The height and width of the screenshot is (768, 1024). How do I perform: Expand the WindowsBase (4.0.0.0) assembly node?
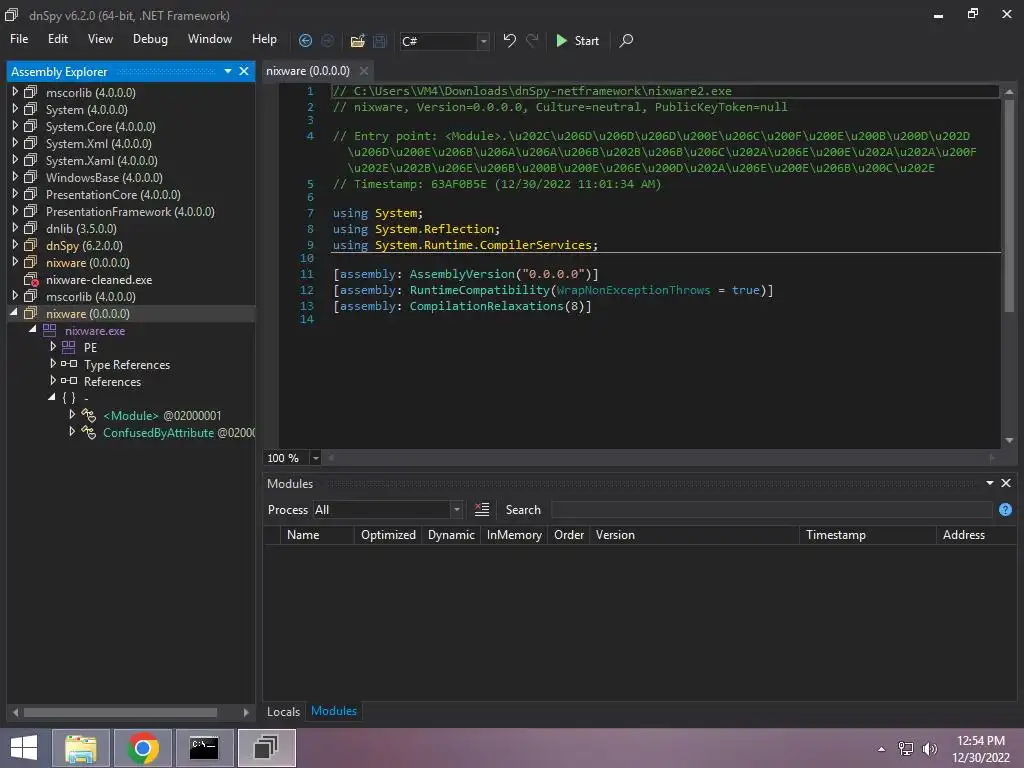tap(15, 176)
